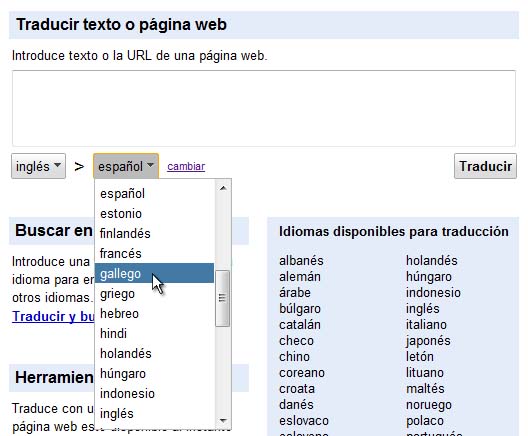528x436 pixels.
Task: Click albanés in available languages list
Action: pos(301,261)
